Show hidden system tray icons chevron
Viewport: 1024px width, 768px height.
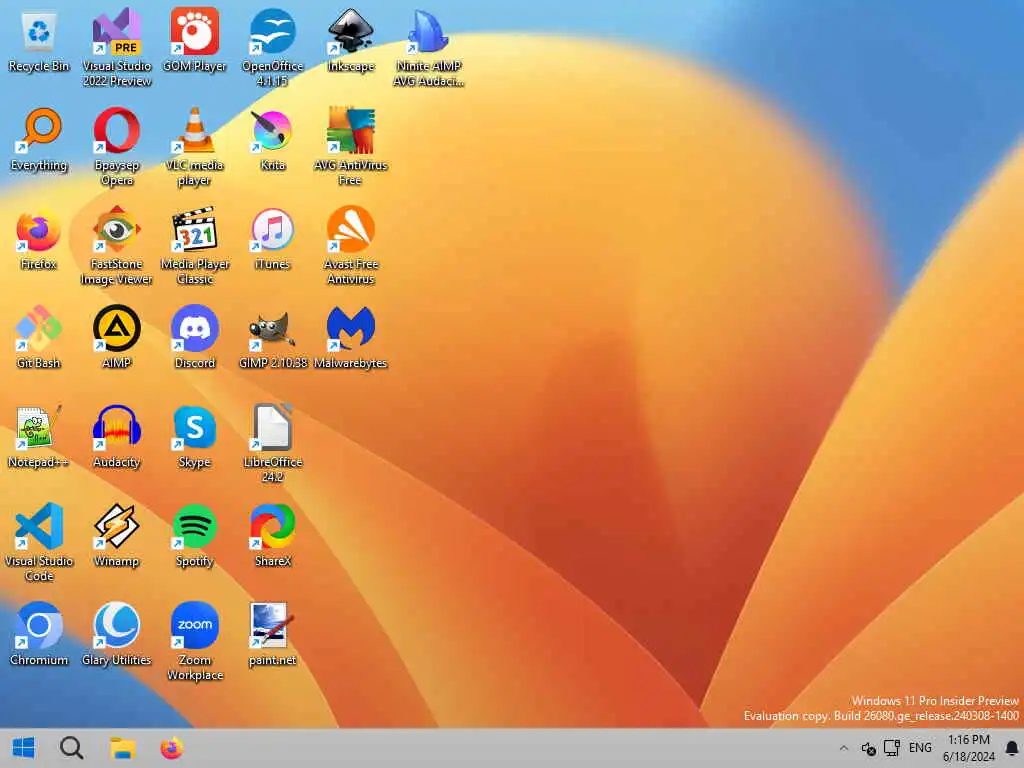pos(844,748)
